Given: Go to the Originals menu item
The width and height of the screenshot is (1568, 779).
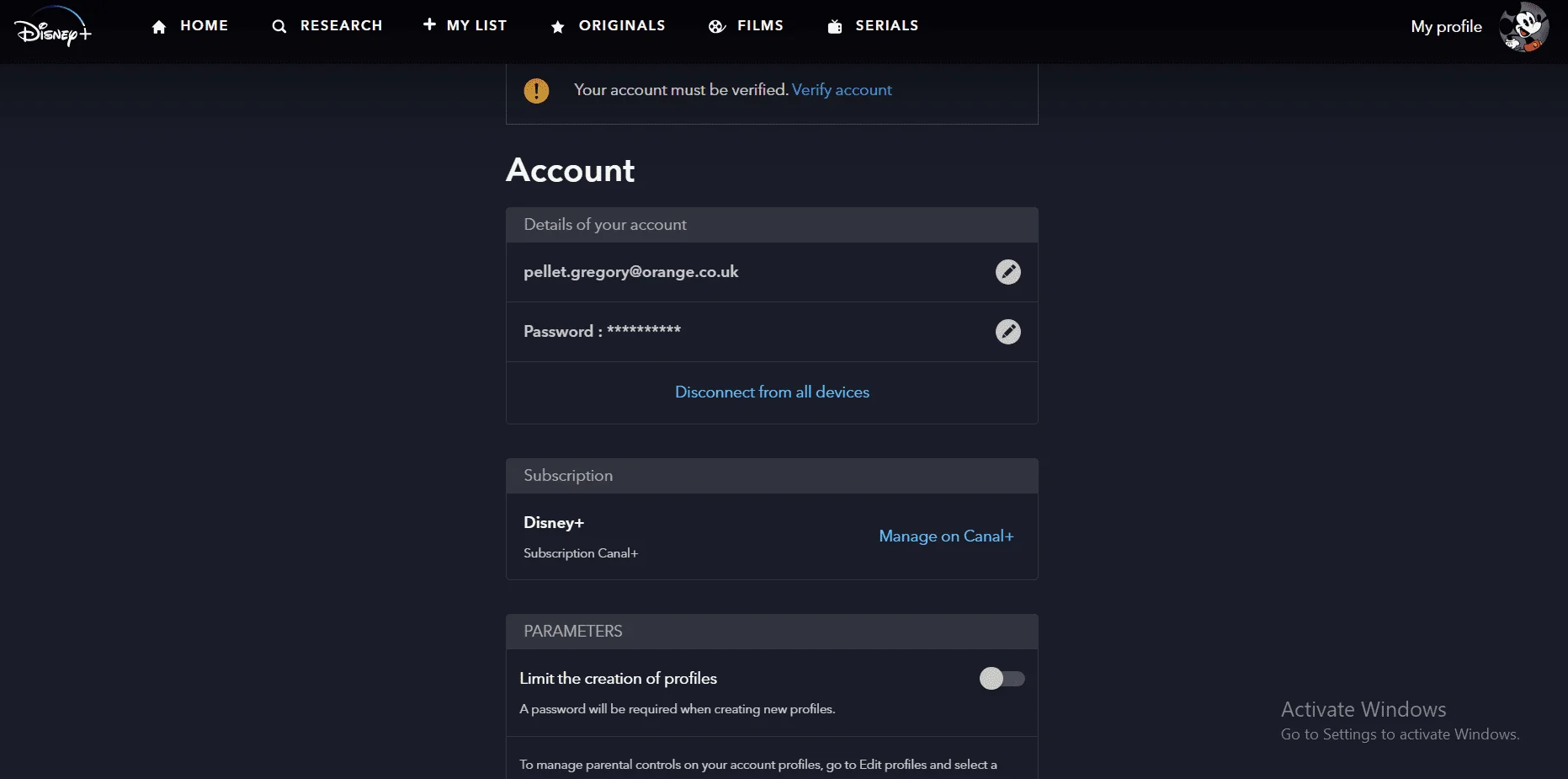Looking at the screenshot, I should (x=622, y=26).
